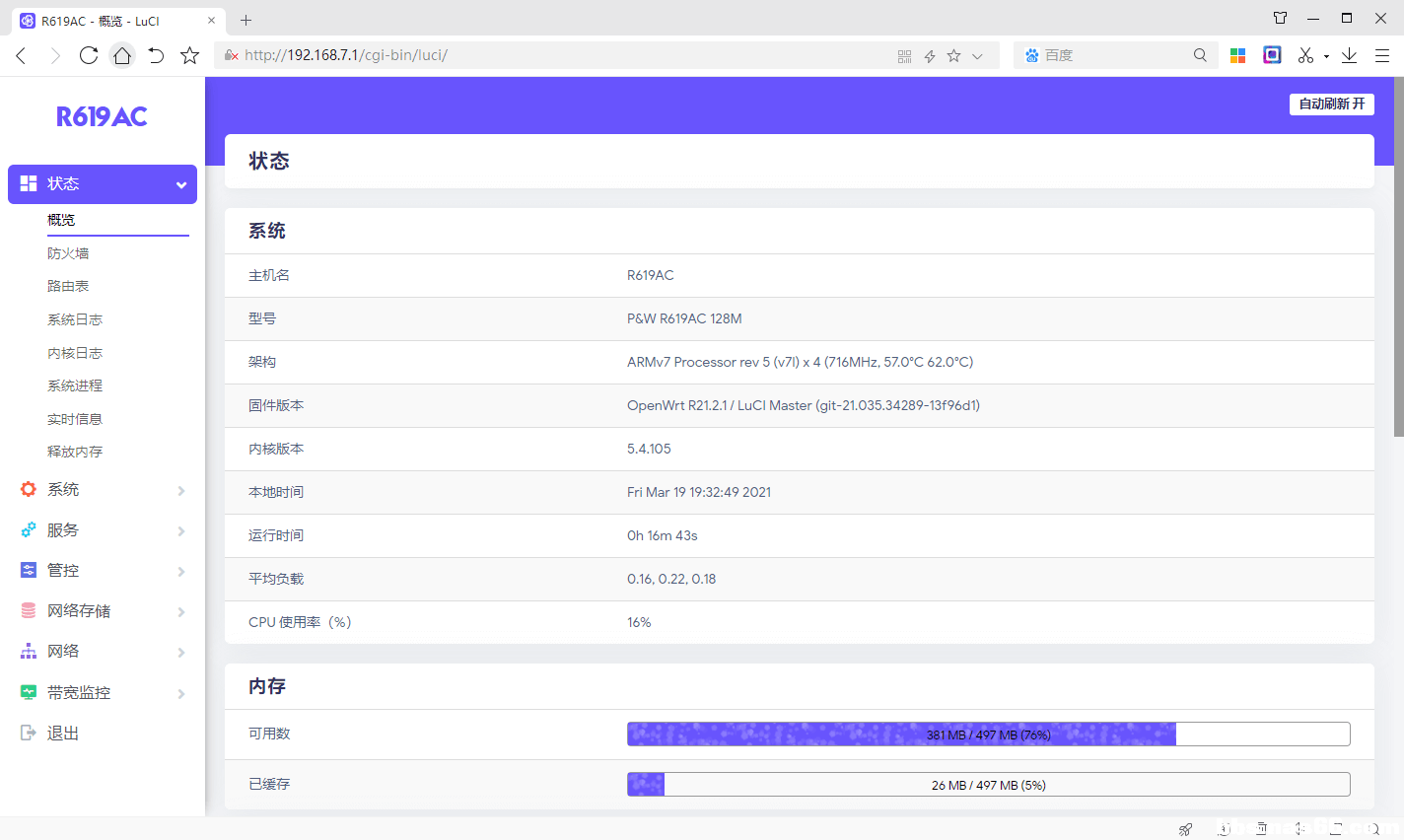Collapse the 状态 status menu chevron
The width and height of the screenshot is (1404, 840).
(180, 184)
